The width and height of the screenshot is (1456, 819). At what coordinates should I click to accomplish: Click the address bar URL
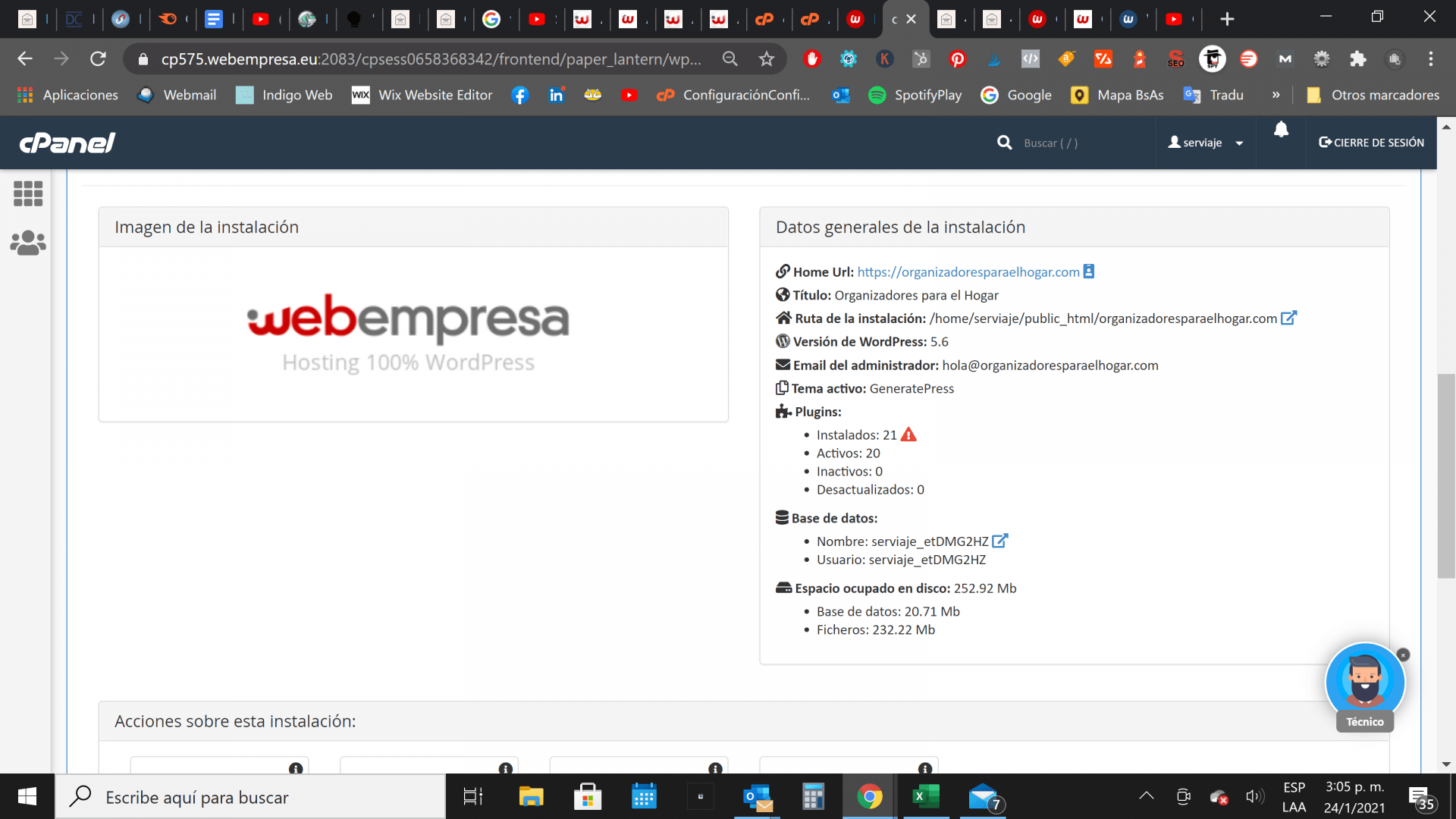[x=431, y=59]
